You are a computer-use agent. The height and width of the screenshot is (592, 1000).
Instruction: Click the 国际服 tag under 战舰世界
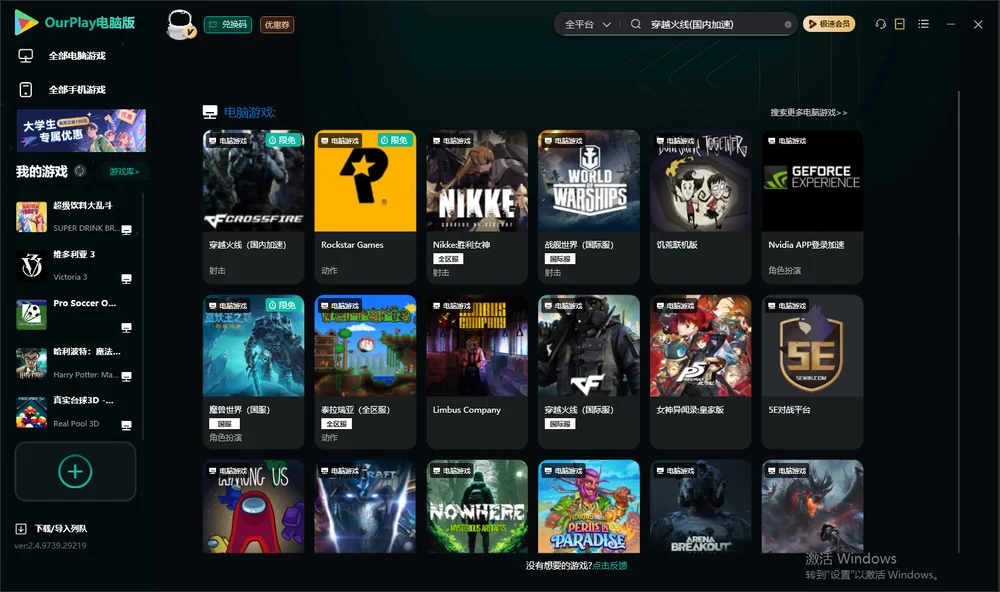(x=560, y=259)
